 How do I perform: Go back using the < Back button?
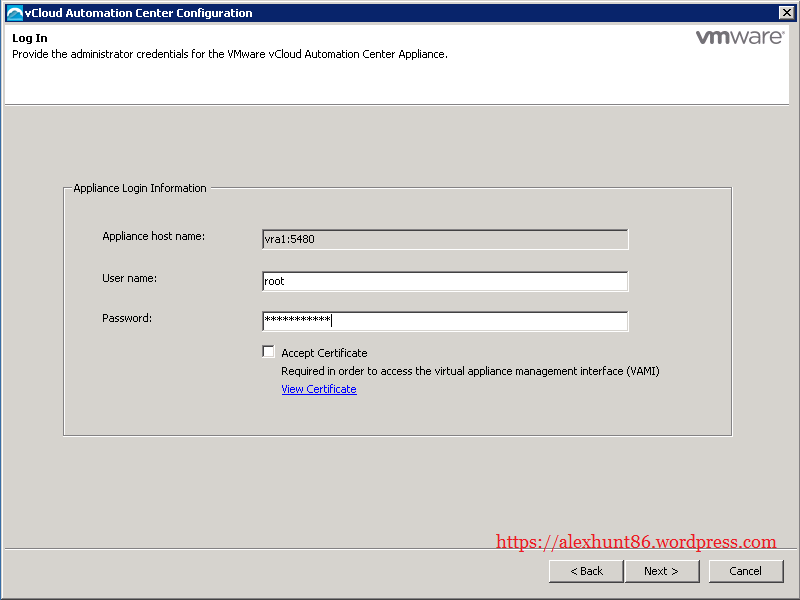tap(586, 571)
